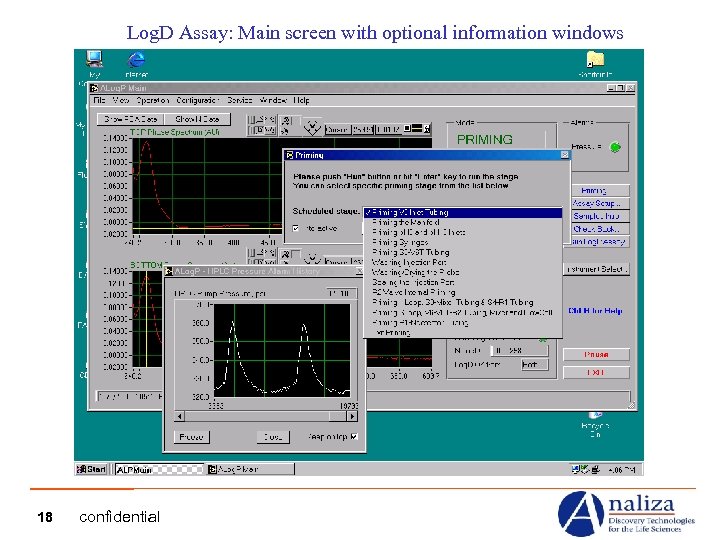Open the View menu
This screenshot has height=540, width=720.
(121, 100)
